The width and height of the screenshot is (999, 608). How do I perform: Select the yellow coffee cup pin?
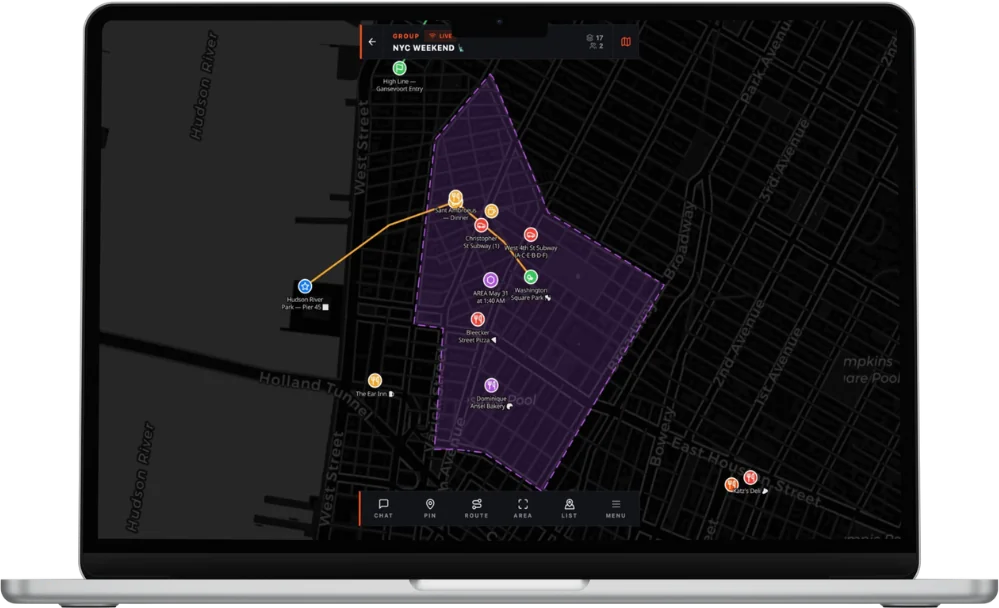(x=491, y=211)
